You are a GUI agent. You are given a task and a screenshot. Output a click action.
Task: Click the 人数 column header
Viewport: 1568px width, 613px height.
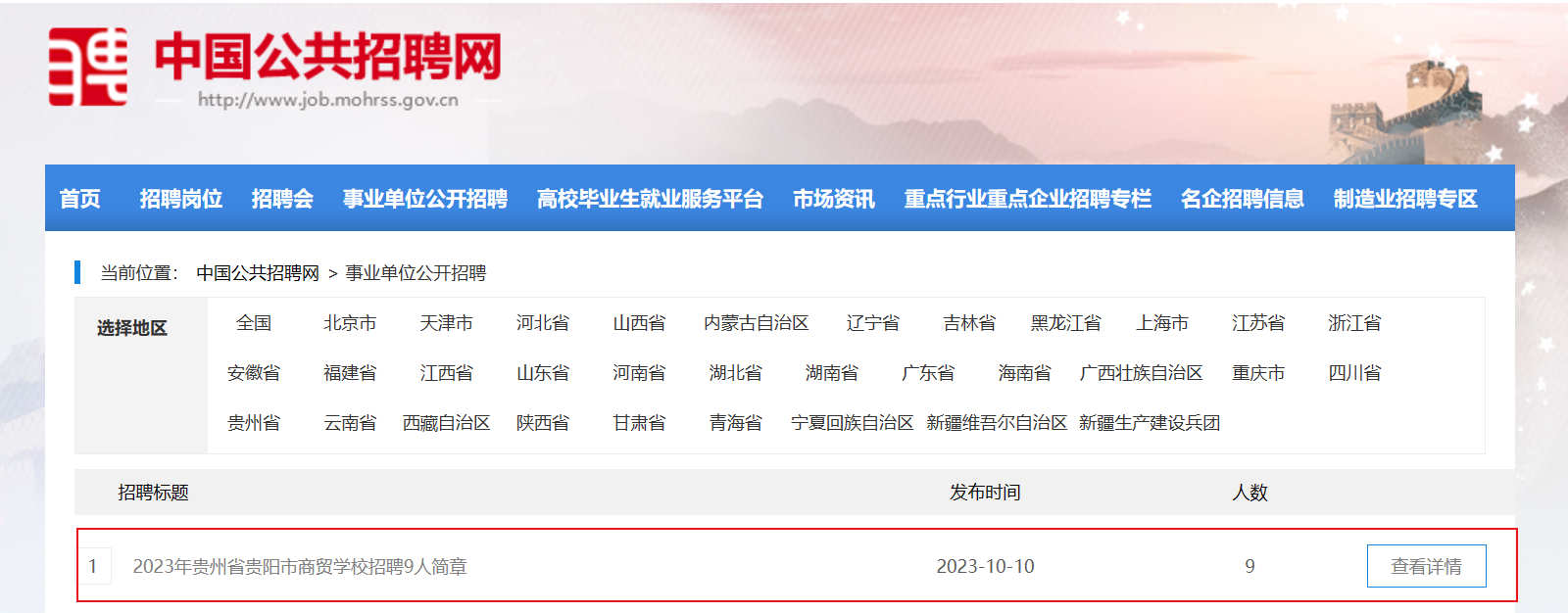click(1249, 493)
